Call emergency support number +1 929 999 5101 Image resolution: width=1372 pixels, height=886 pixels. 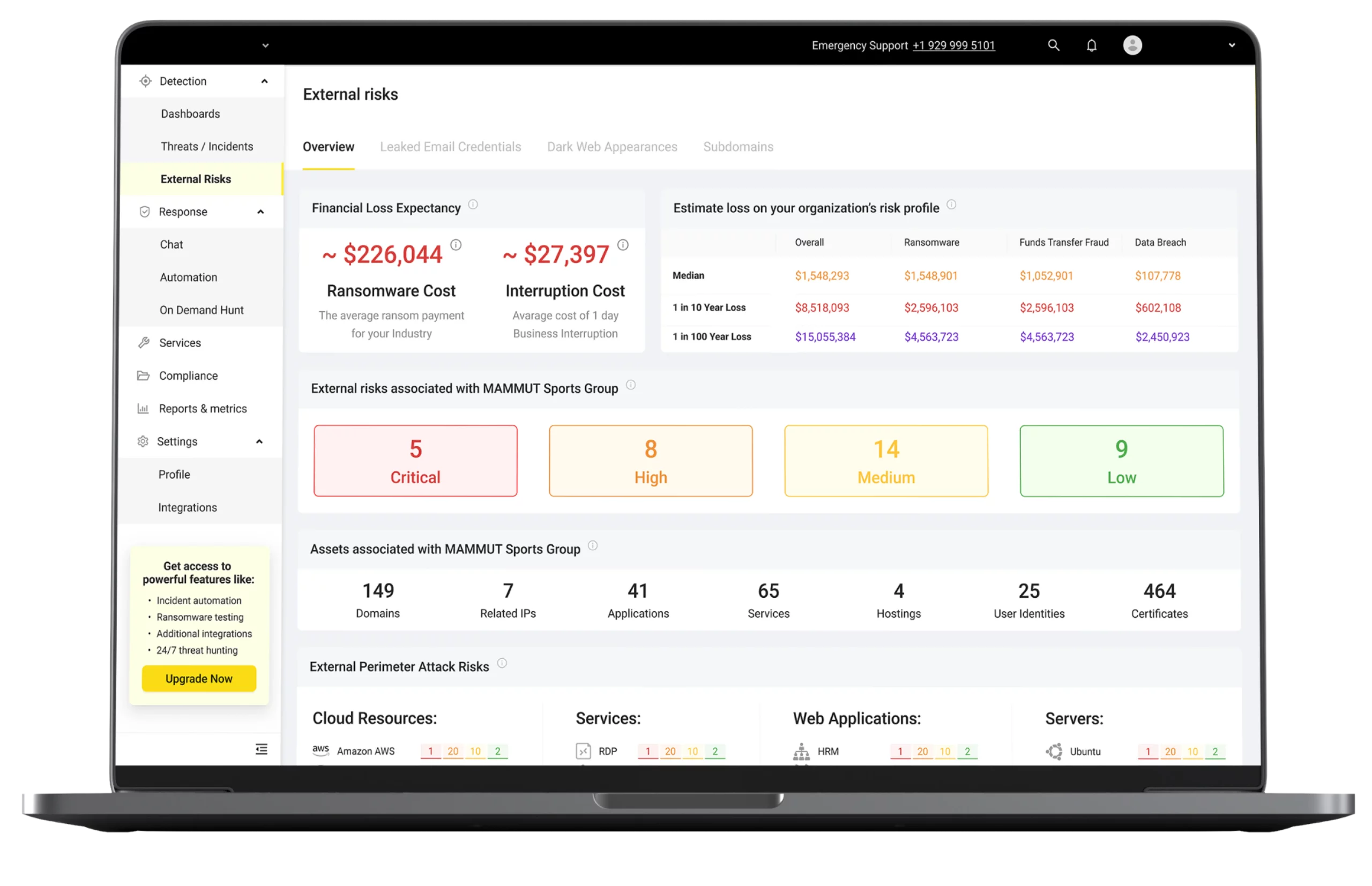953,46
